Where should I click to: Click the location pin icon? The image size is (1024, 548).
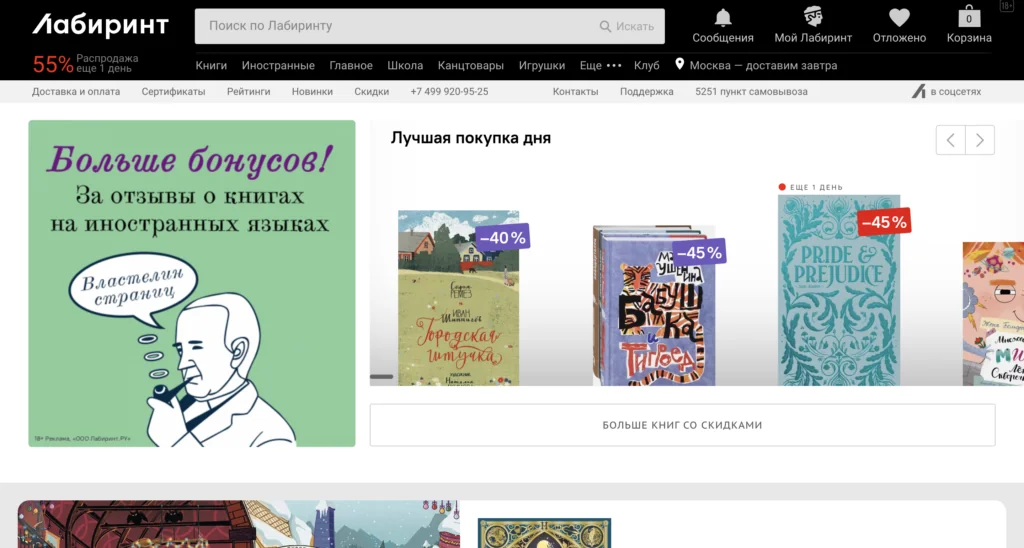point(679,64)
